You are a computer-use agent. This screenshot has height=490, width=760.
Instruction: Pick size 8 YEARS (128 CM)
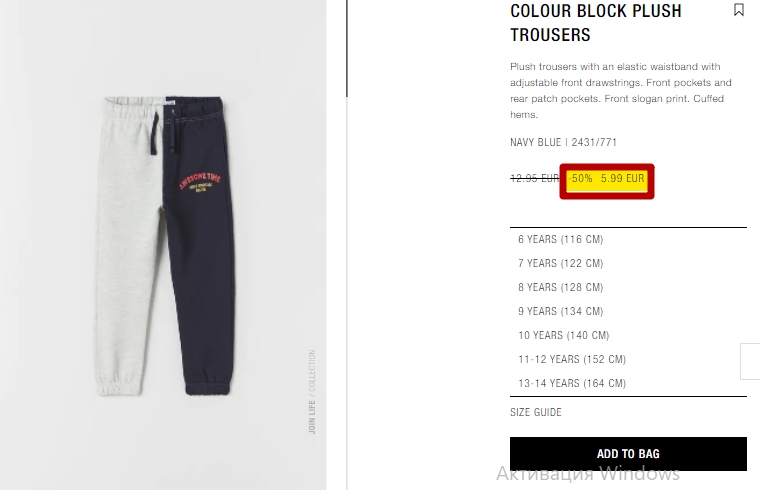(560, 287)
